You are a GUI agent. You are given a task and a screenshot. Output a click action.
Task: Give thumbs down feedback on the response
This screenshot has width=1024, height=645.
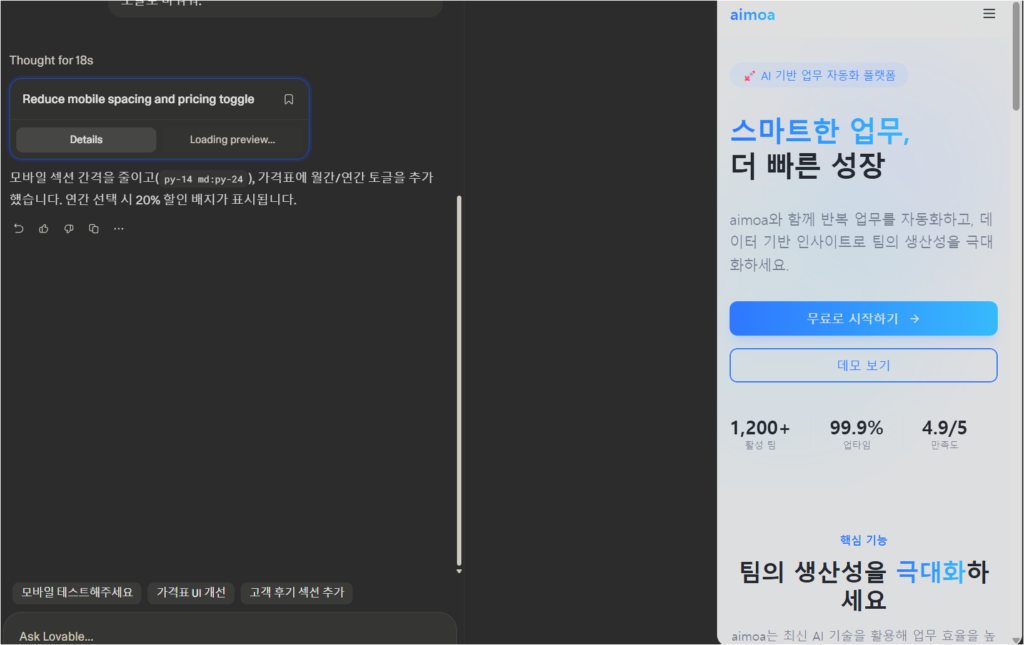coord(68,228)
